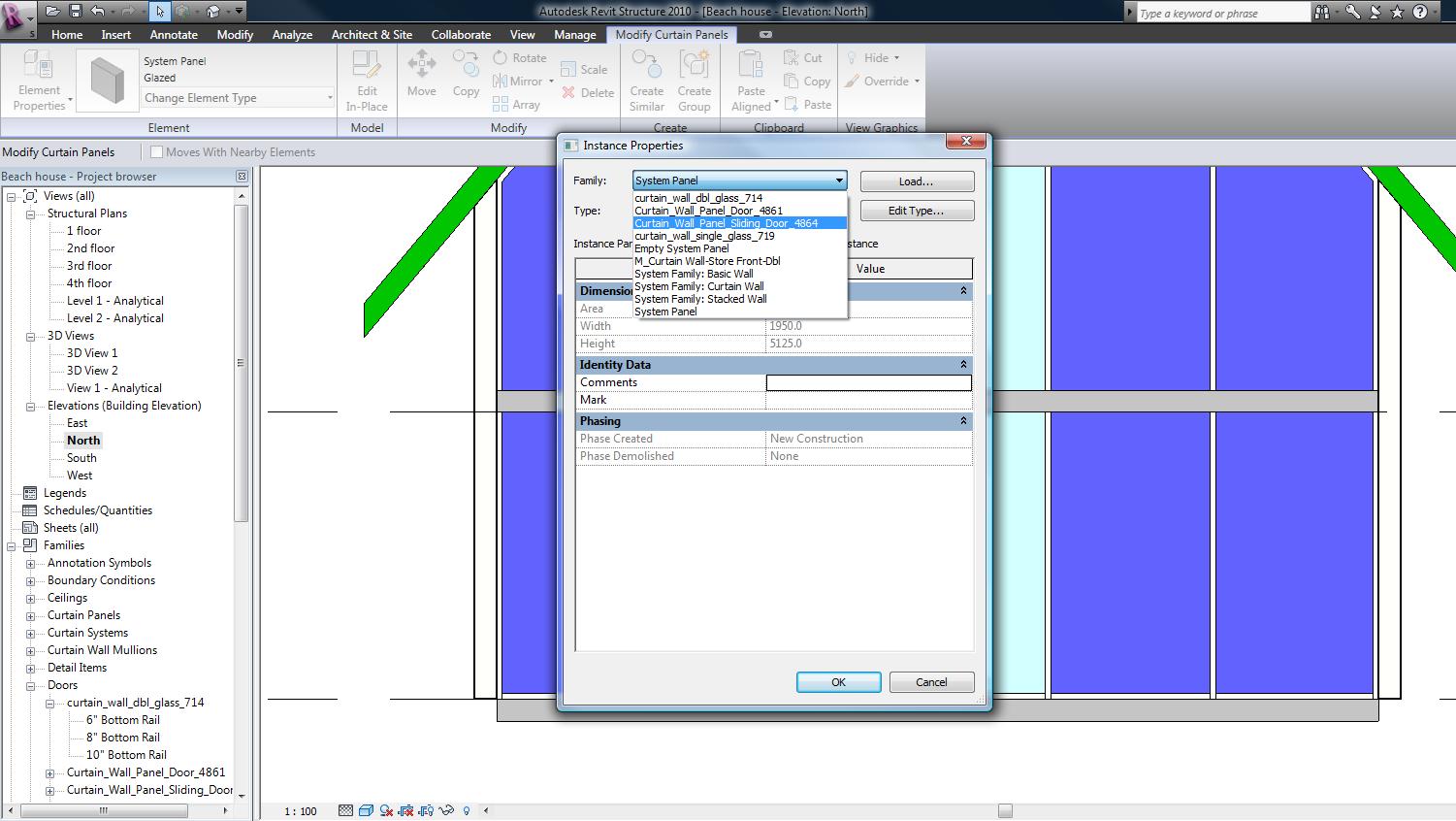Click the Create Group tool
1456x821 pixels.
click(x=695, y=81)
